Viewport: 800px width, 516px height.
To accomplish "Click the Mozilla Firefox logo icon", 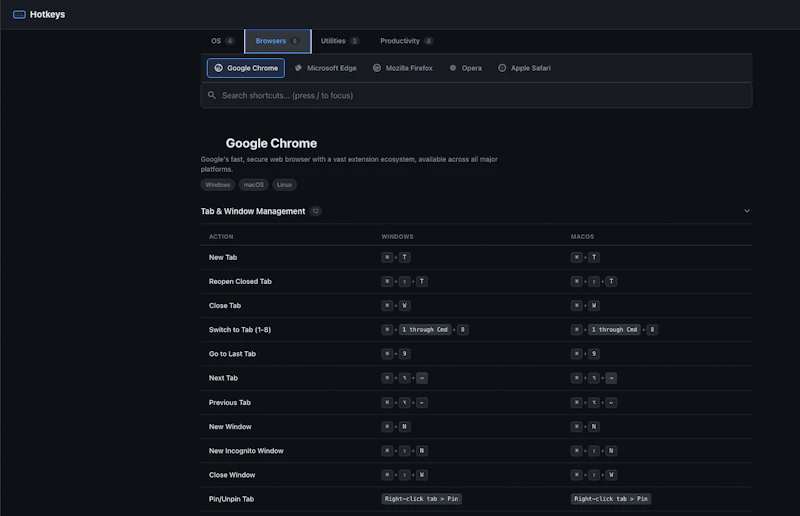I will tap(377, 68).
